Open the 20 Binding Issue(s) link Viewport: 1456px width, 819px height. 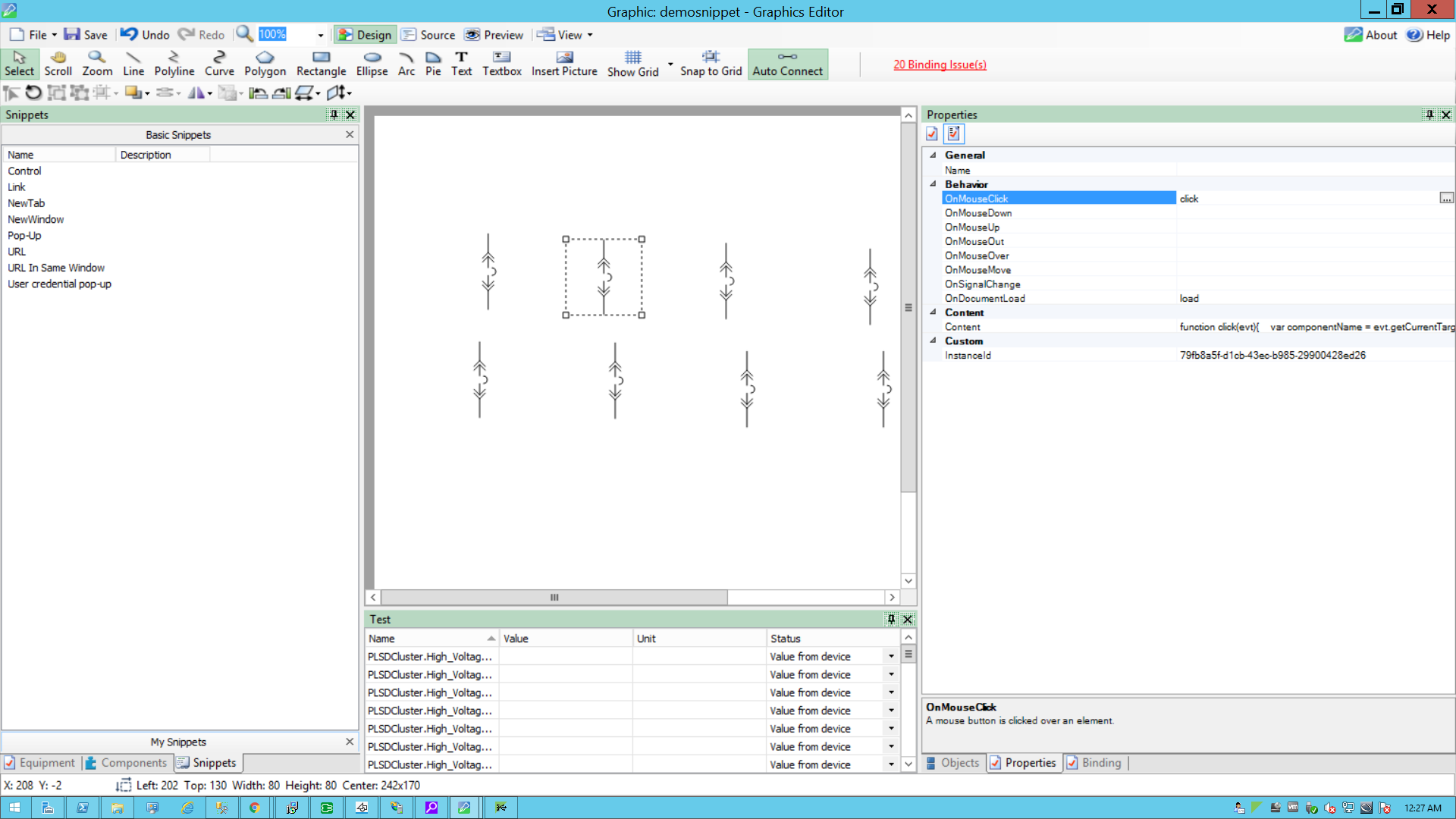click(x=940, y=64)
